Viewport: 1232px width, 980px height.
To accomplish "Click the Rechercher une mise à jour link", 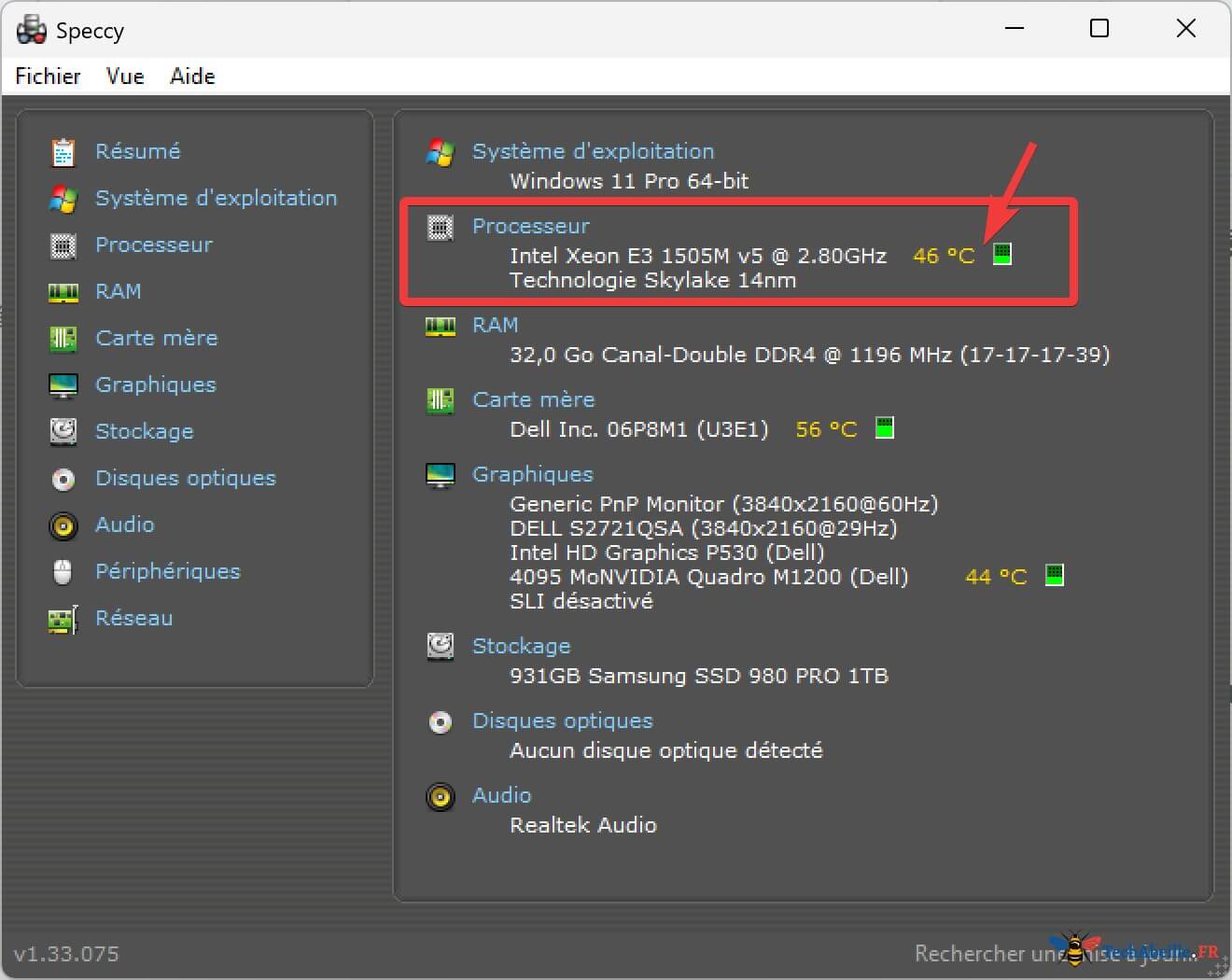I will point(1056,954).
